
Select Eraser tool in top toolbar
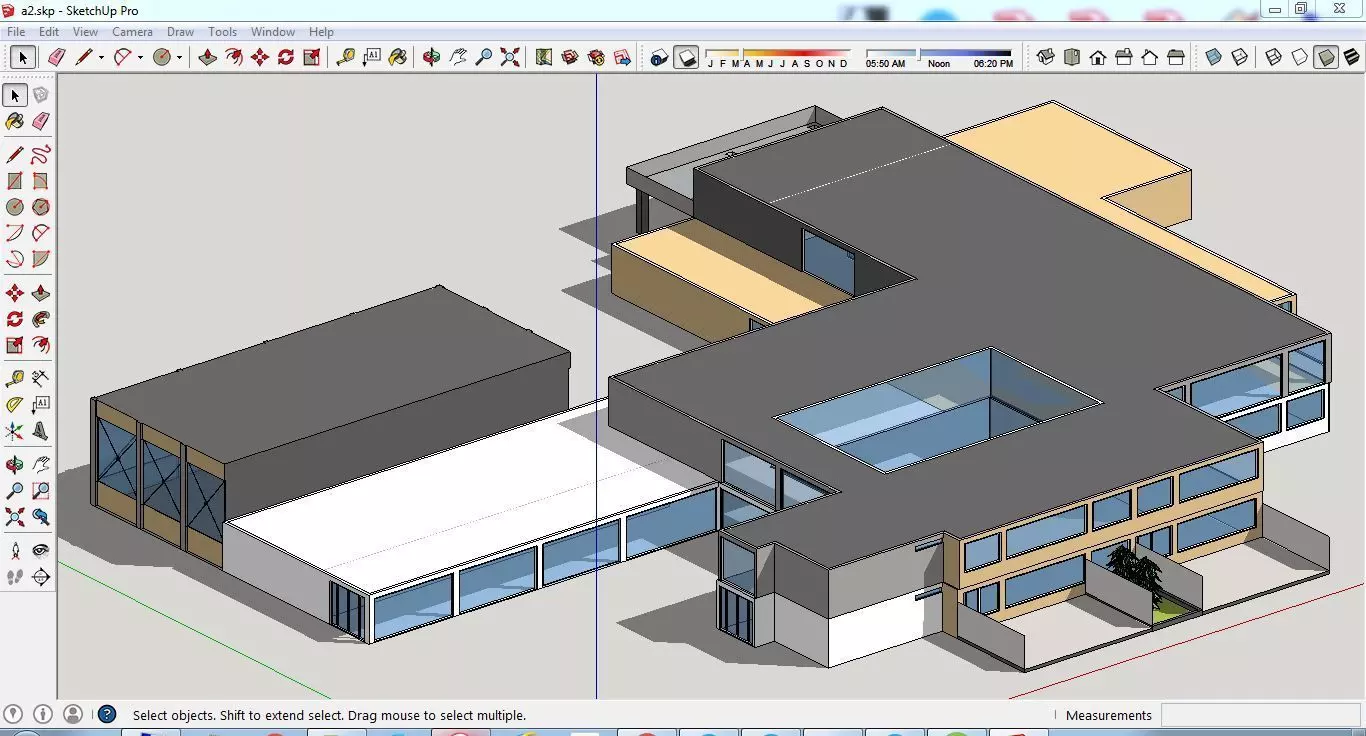point(56,57)
